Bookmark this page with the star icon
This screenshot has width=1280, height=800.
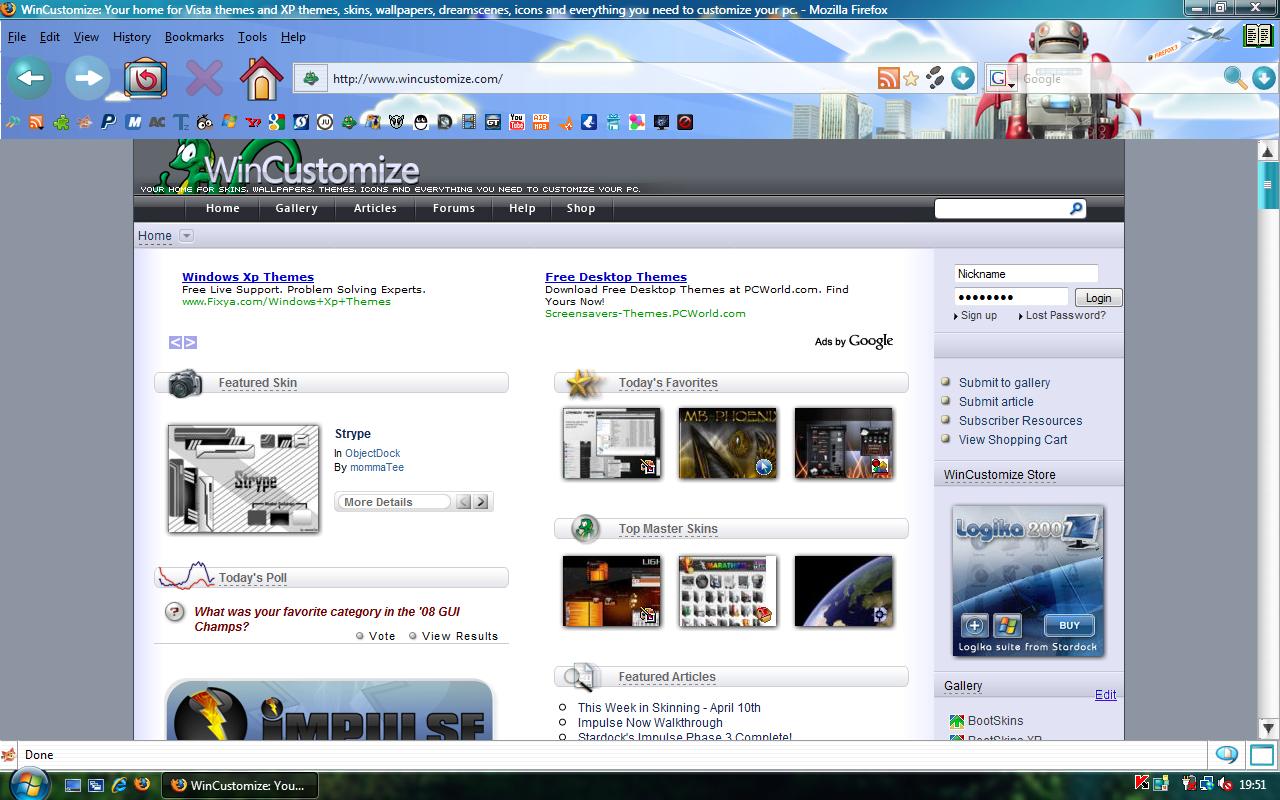coord(911,78)
